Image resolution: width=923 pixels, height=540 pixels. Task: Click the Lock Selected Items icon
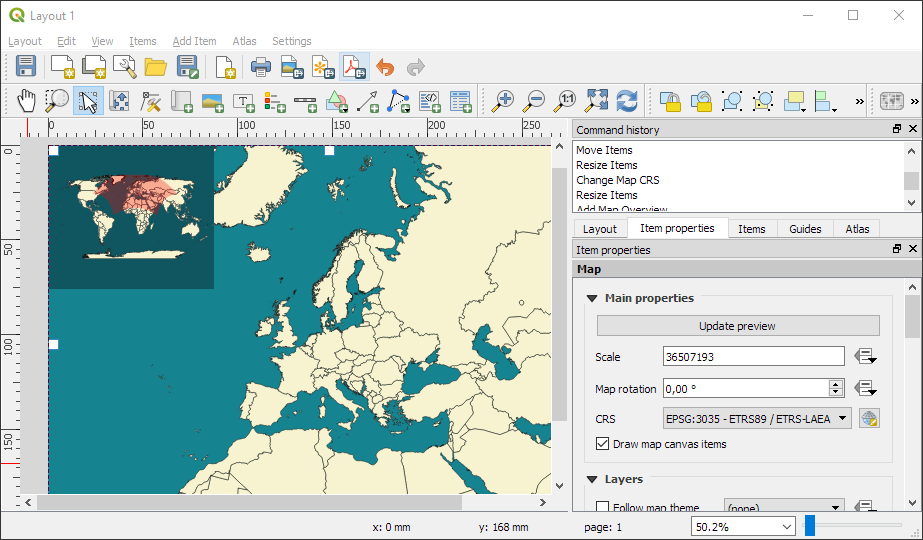click(670, 101)
